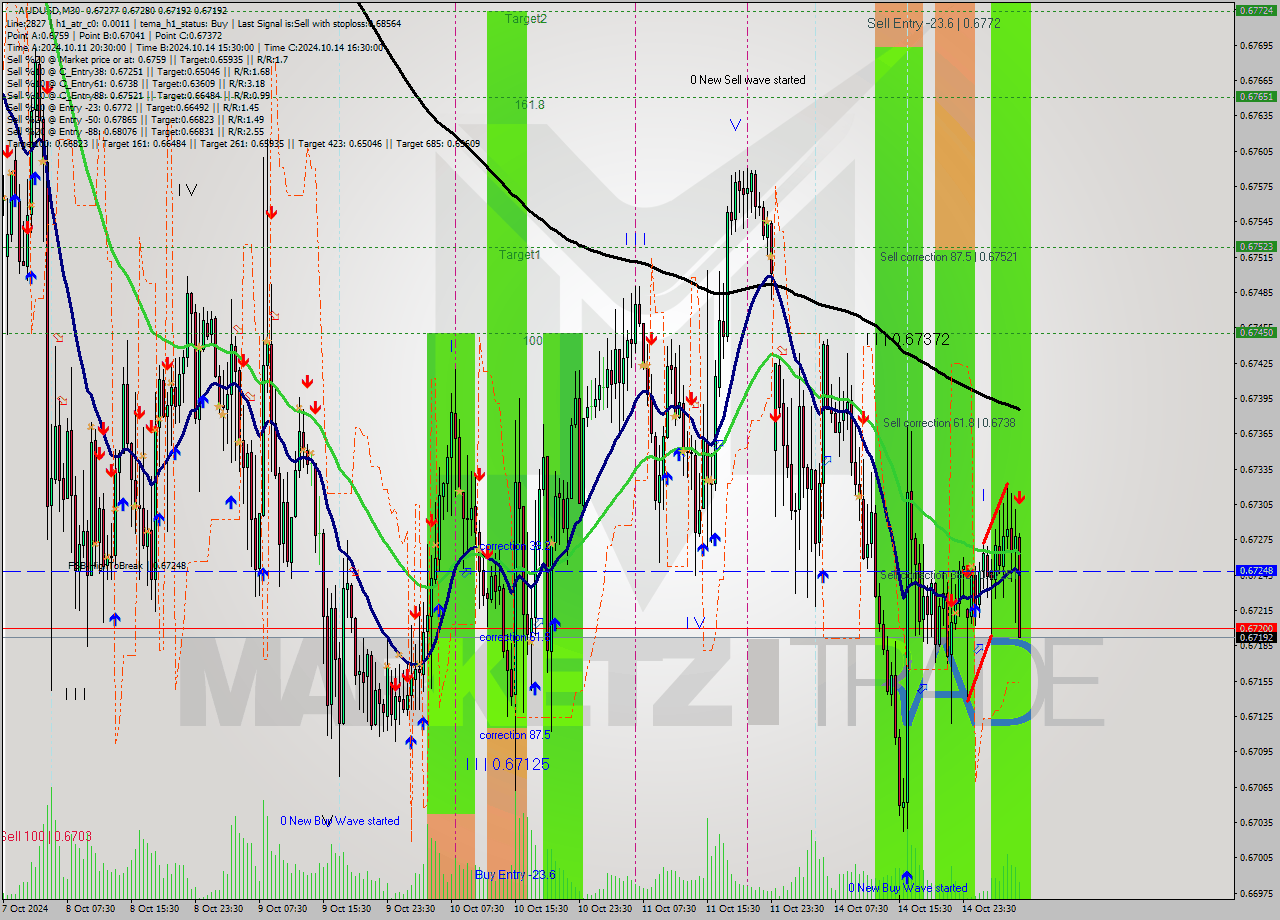This screenshot has height=920, width=1280.
Task: Click the 'Buy Entry -23.6' label
Action: [x=515, y=875]
